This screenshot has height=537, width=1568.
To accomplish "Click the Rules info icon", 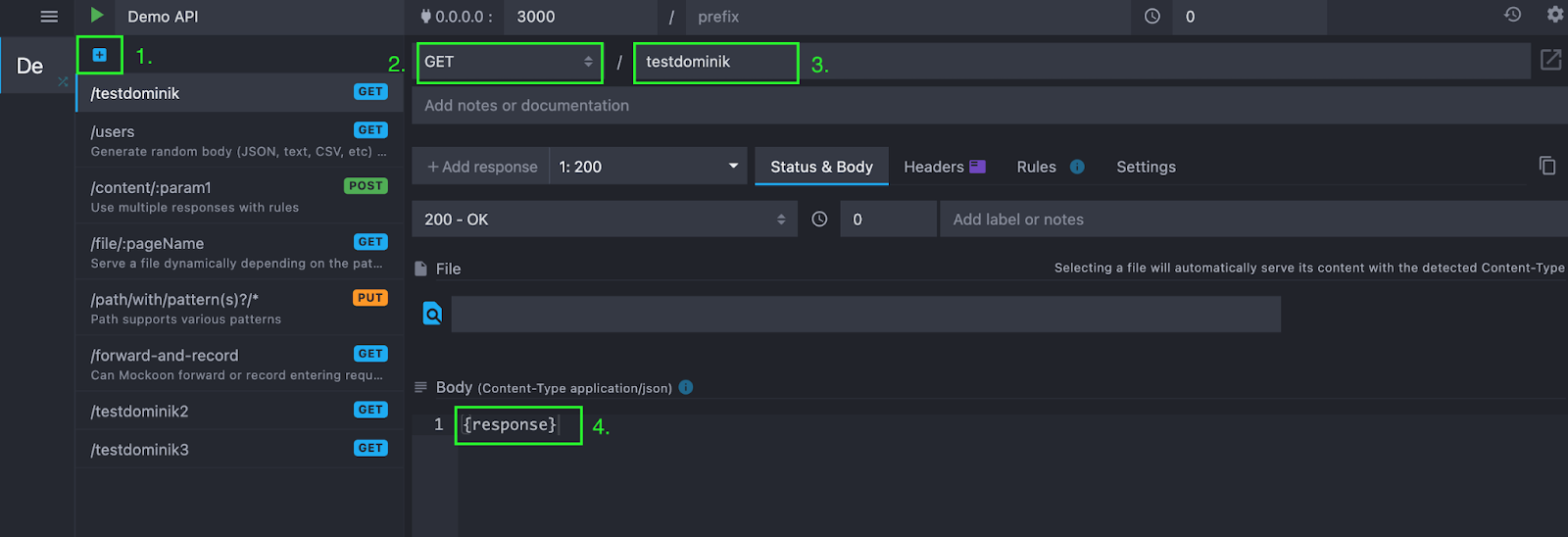I will pos(1077,167).
